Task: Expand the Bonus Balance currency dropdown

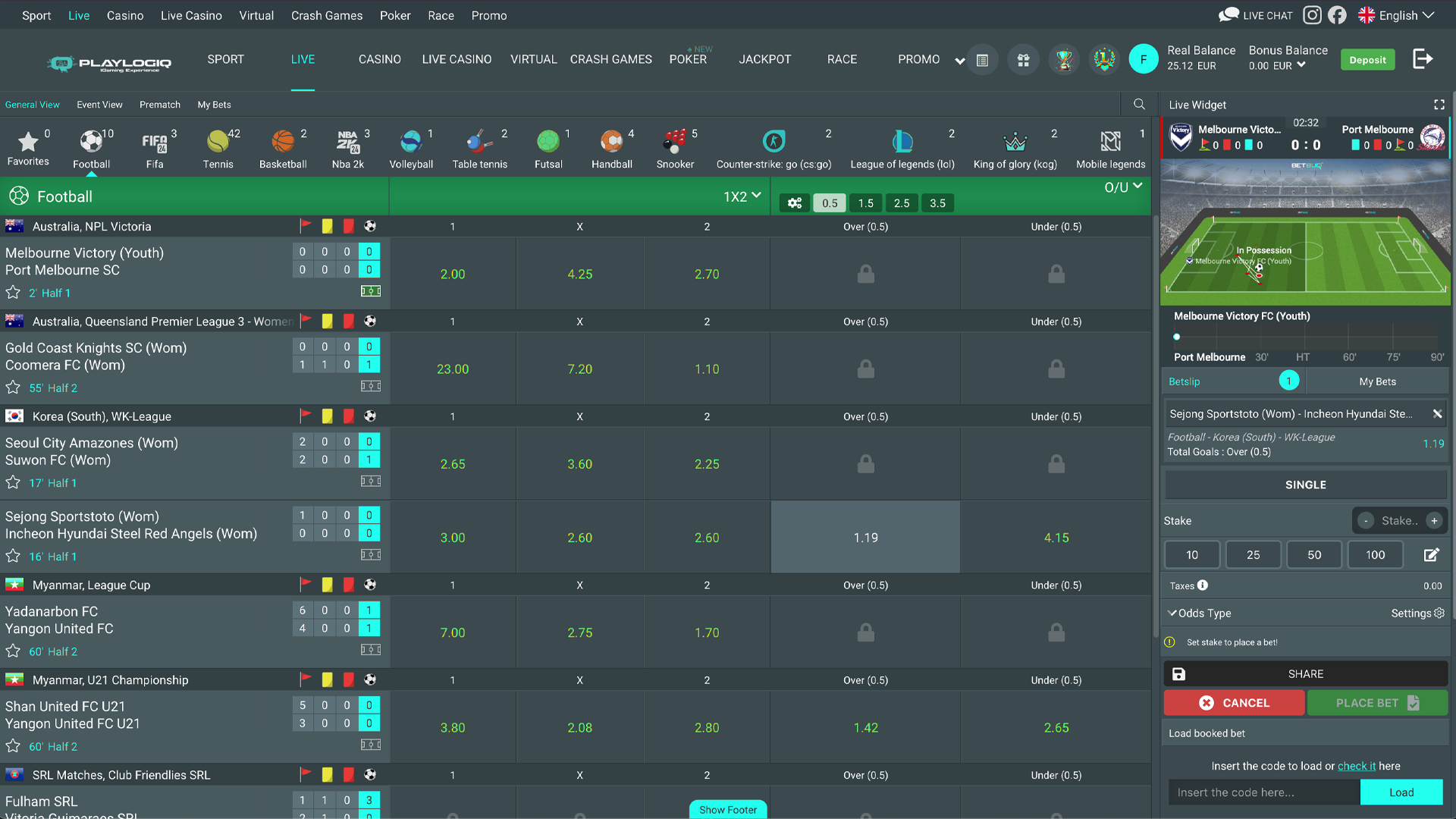Action: (x=1301, y=66)
